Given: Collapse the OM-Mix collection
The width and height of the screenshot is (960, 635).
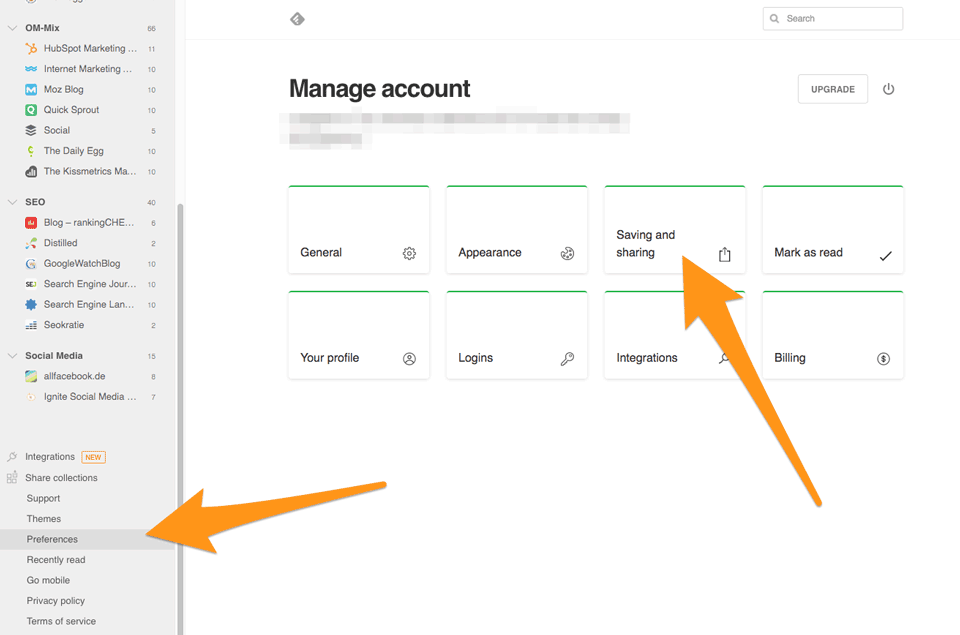Looking at the screenshot, I should click(x=12, y=28).
